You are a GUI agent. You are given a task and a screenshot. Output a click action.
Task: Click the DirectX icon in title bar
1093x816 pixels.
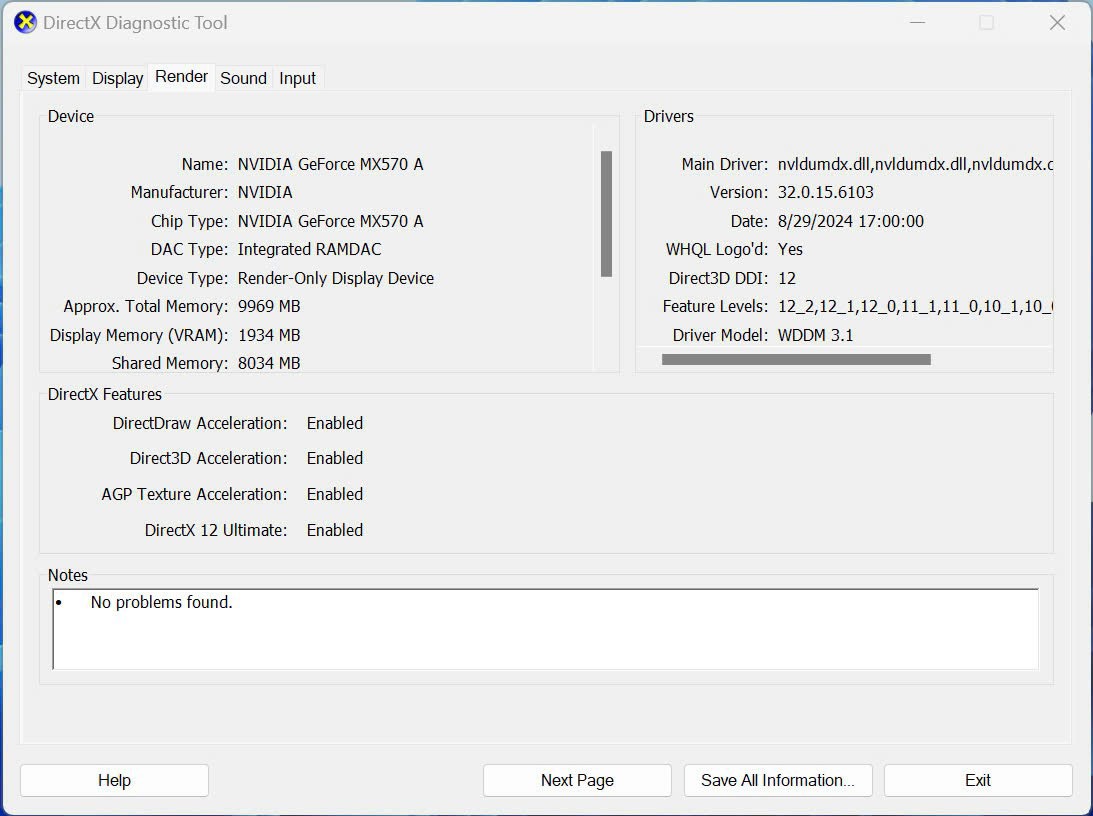(25, 22)
